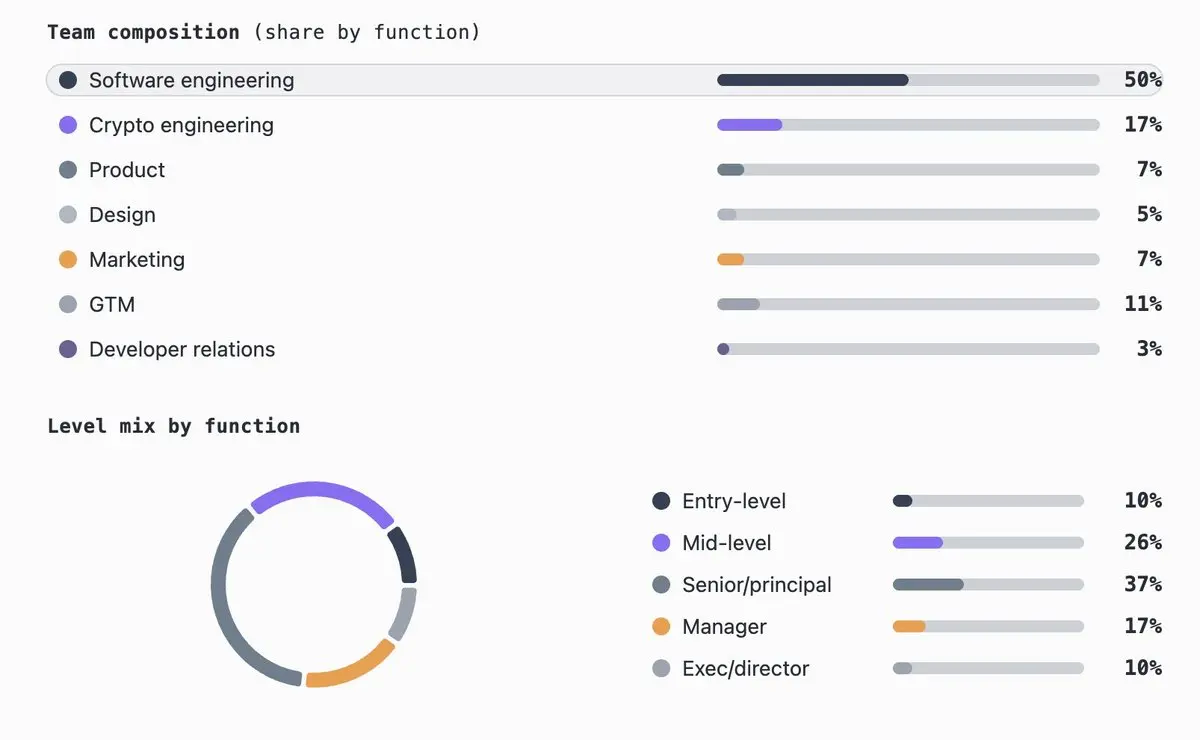Click the GTM share bar

tap(908, 304)
